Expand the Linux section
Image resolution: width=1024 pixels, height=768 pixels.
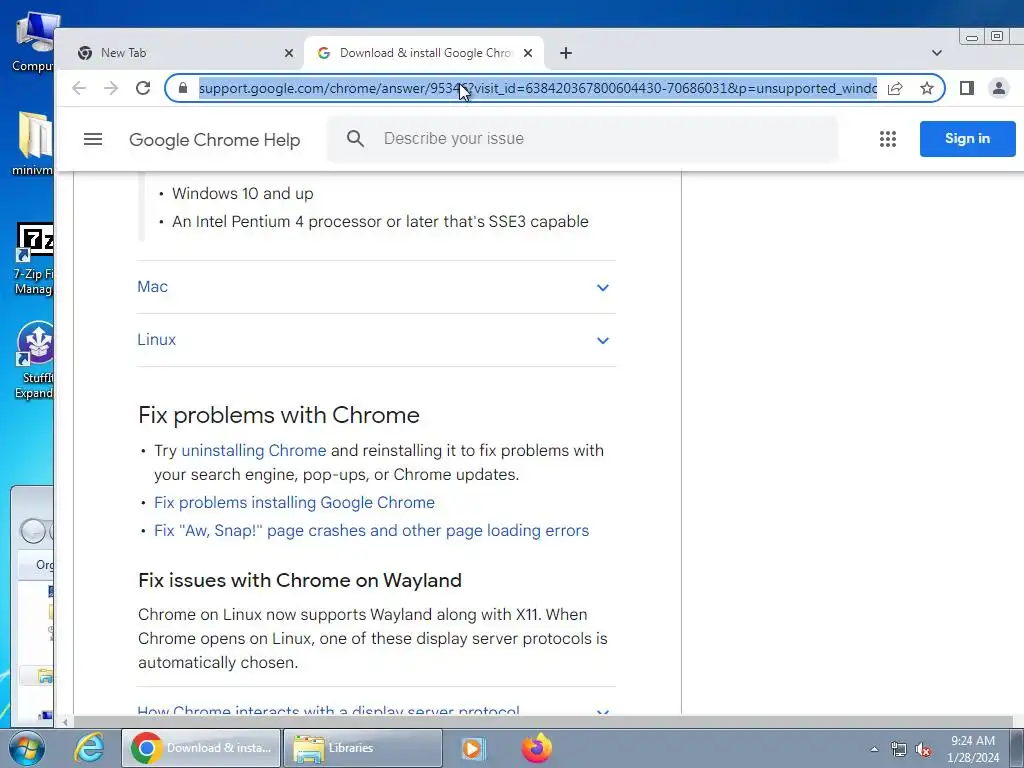(376, 340)
